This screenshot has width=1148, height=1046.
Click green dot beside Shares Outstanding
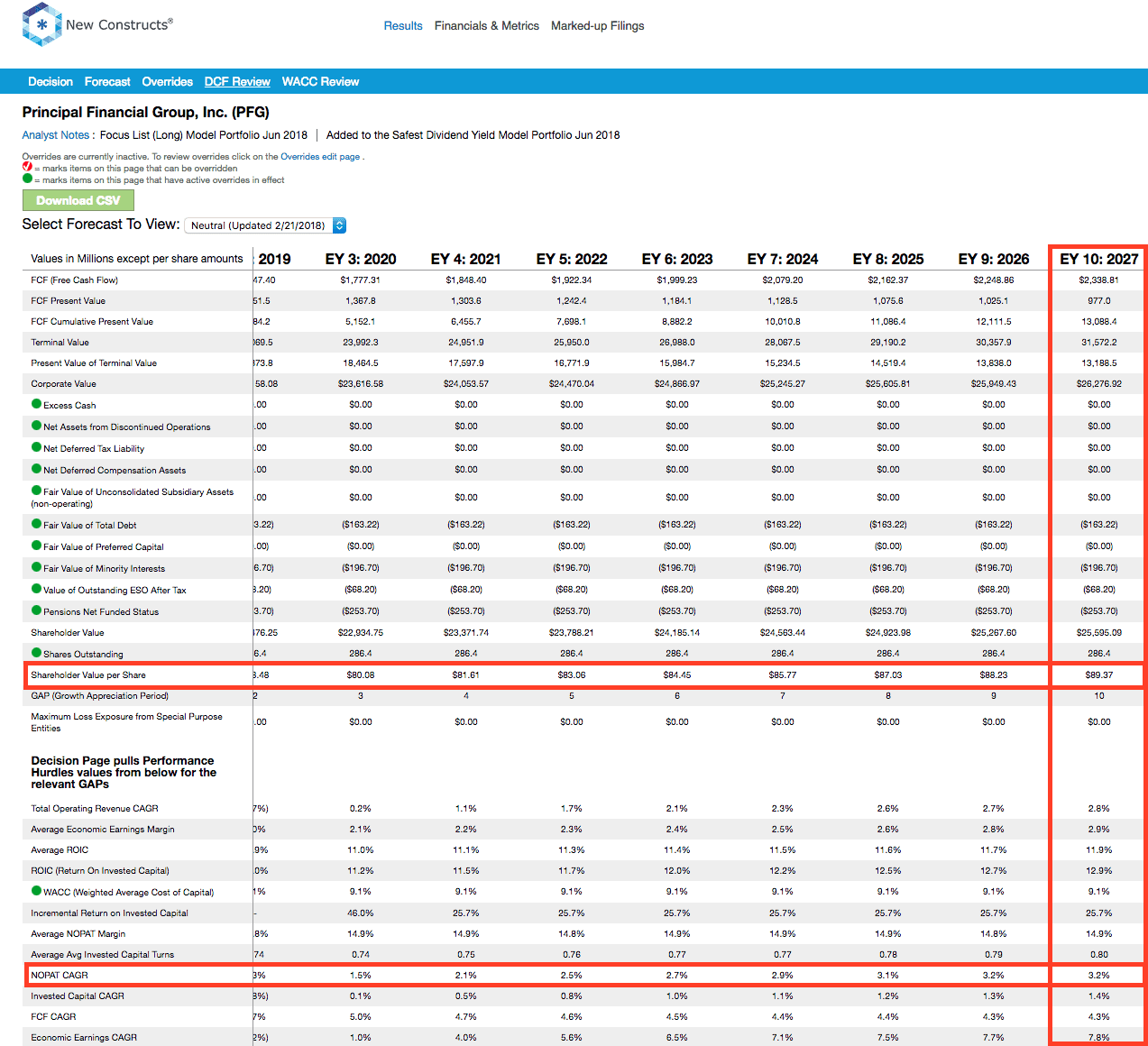point(37,653)
